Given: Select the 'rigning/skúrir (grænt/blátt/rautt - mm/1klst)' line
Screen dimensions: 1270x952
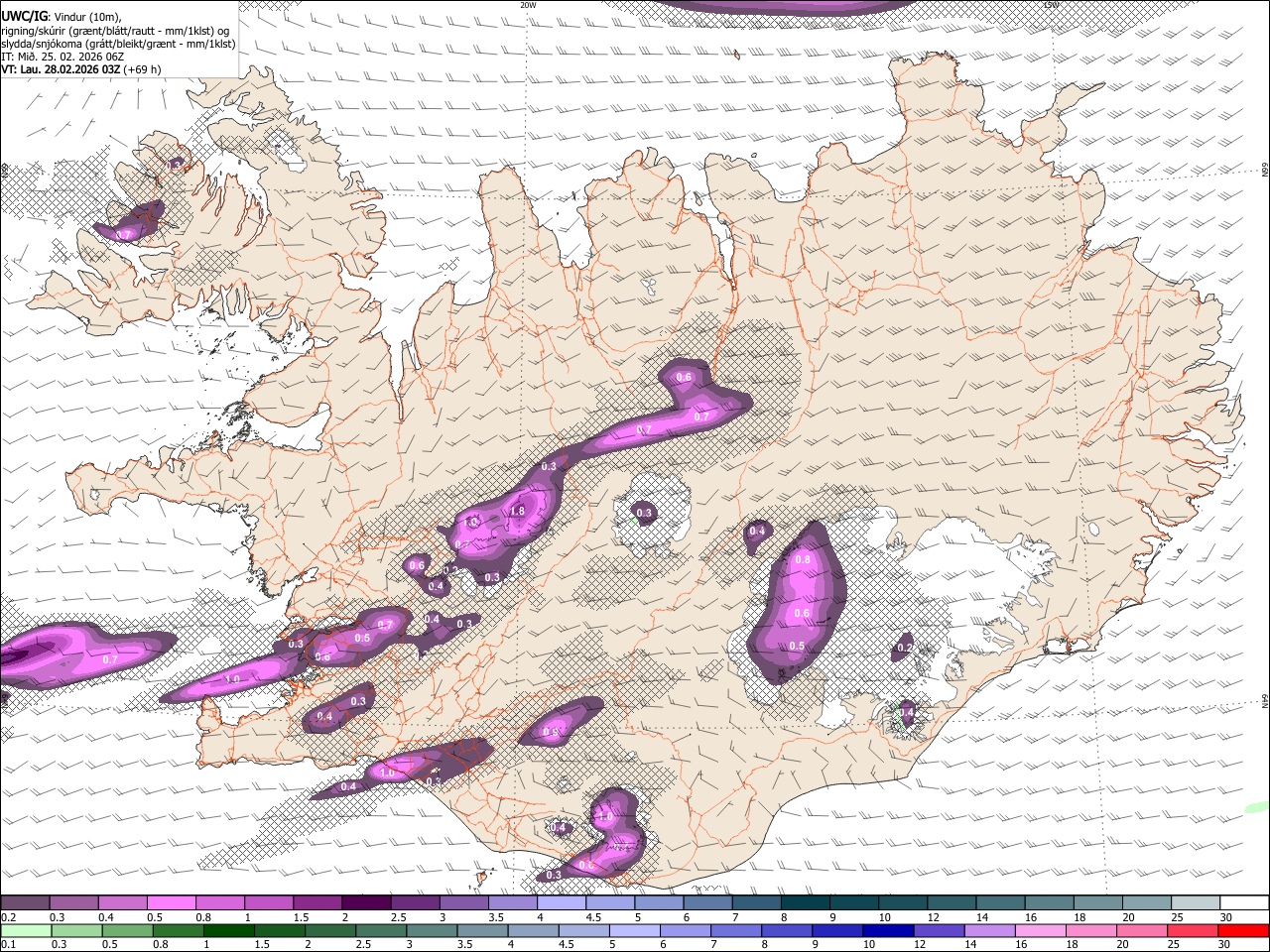Looking at the screenshot, I should tap(115, 30).
